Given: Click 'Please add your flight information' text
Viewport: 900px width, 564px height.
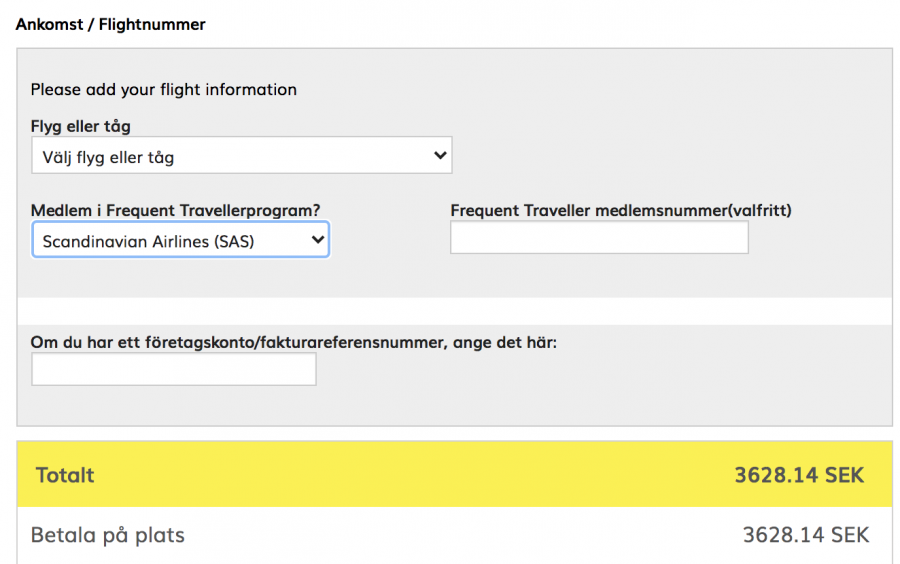Looking at the screenshot, I should tap(163, 89).
